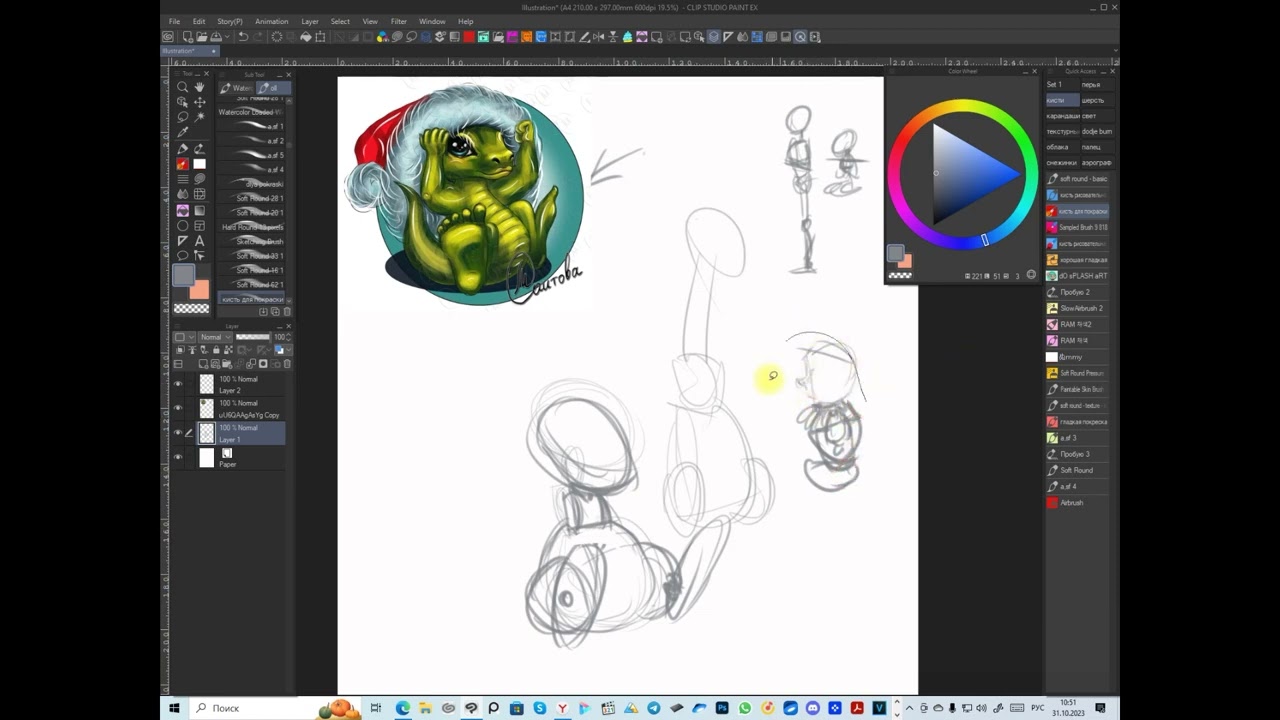Toggle visibility of the Paper layer

pyautogui.click(x=178, y=457)
